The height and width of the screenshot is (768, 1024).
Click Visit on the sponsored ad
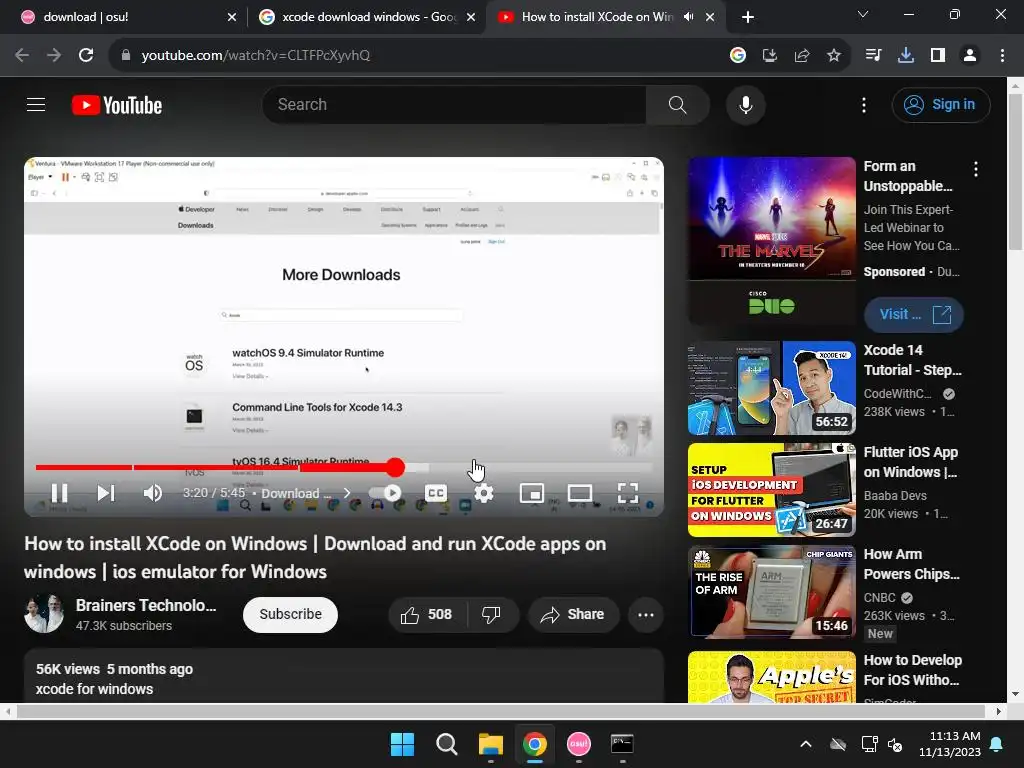pyautogui.click(x=913, y=315)
